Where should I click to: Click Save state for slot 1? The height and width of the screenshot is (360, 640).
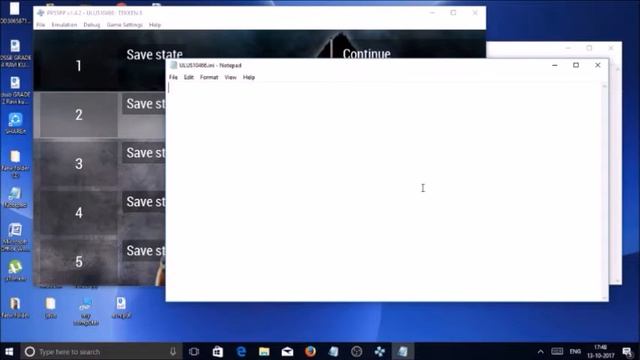pos(154,55)
